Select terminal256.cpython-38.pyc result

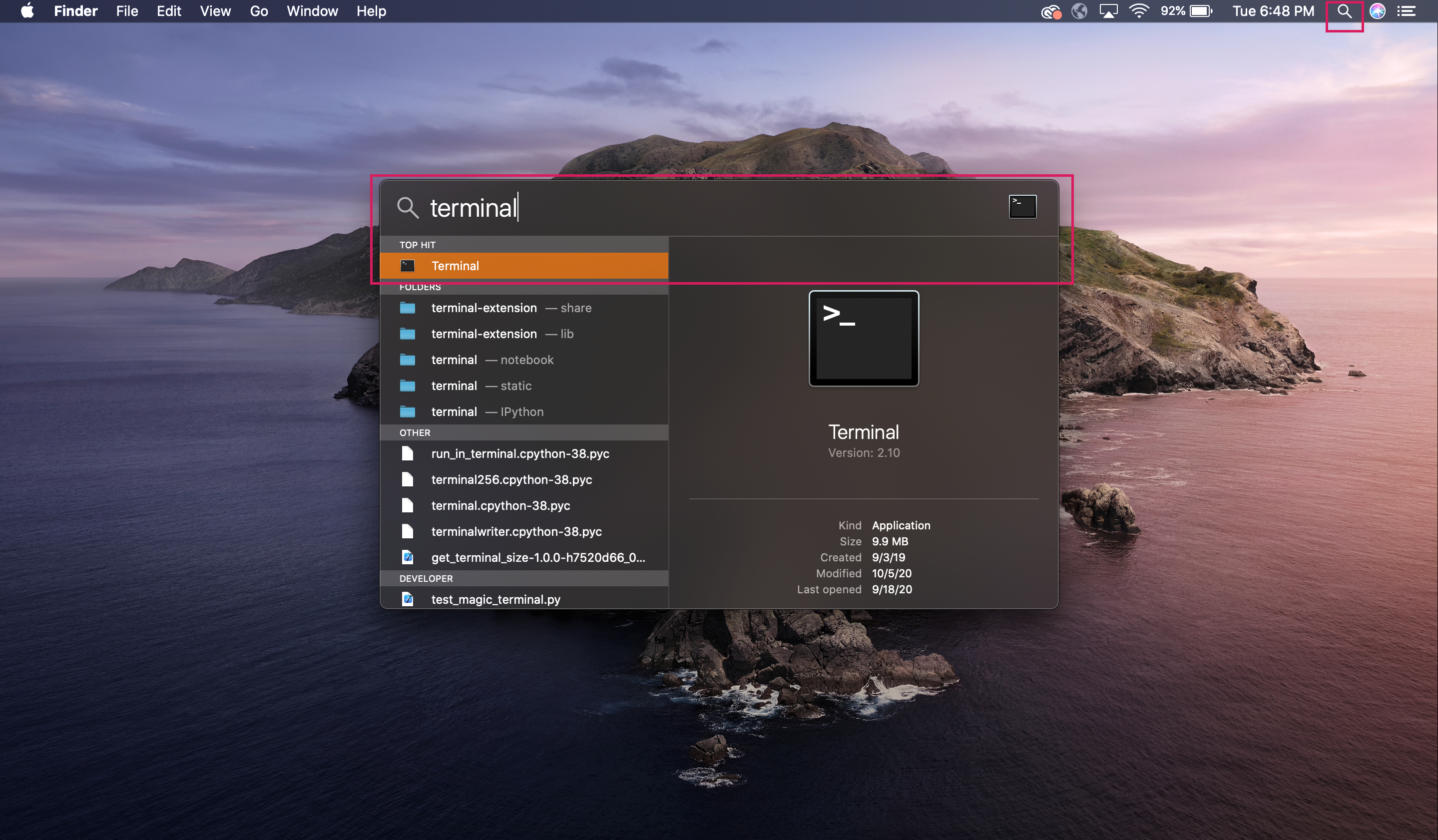pyautogui.click(x=524, y=479)
